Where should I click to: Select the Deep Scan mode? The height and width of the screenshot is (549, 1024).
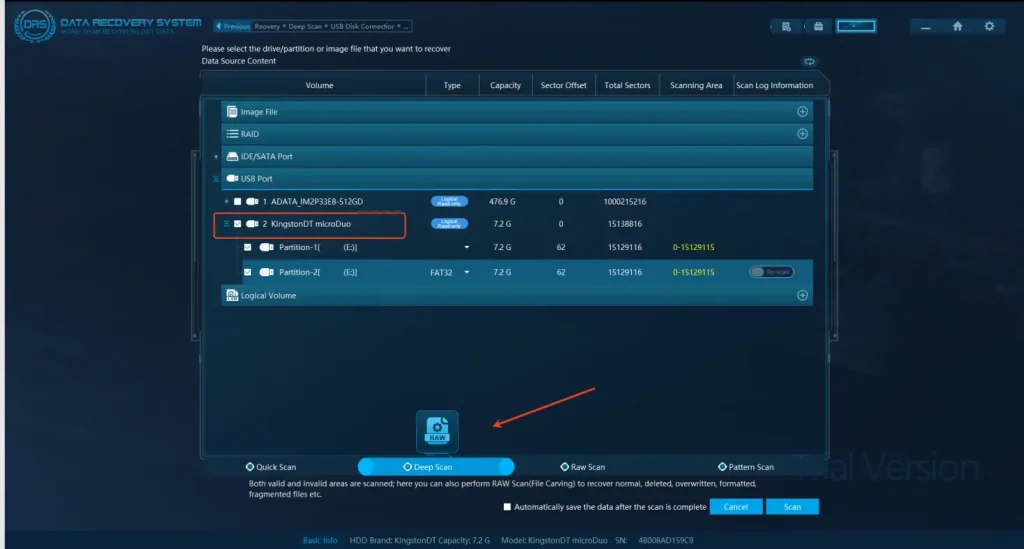tap(436, 467)
